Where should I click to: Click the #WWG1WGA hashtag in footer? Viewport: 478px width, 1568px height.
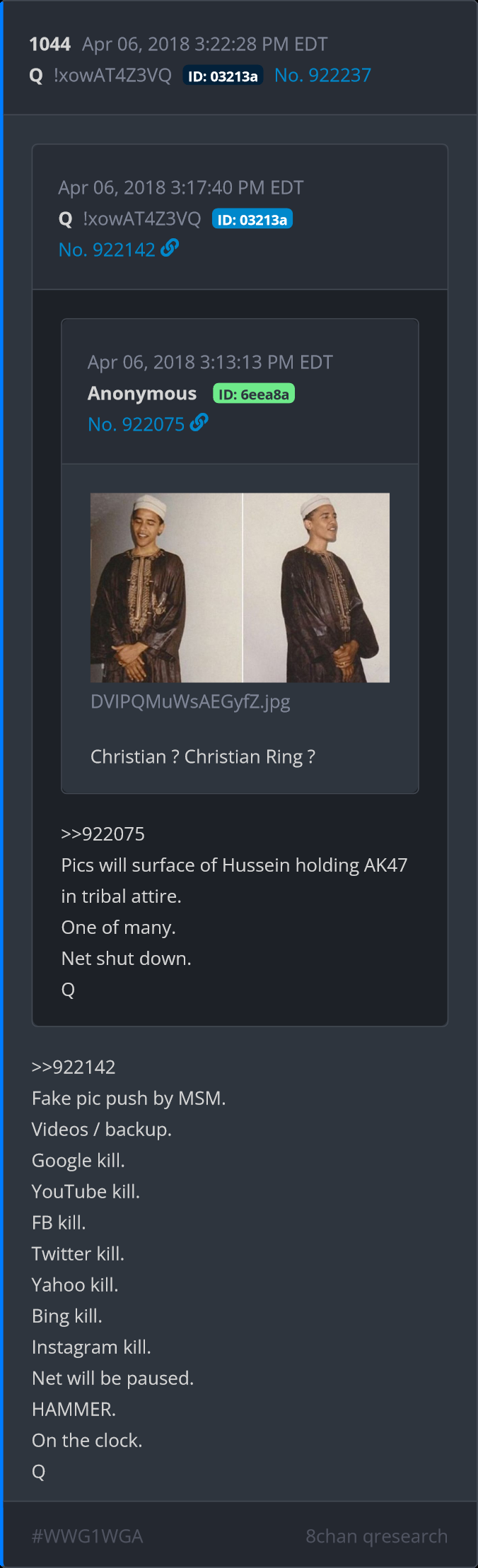pos(88,1535)
